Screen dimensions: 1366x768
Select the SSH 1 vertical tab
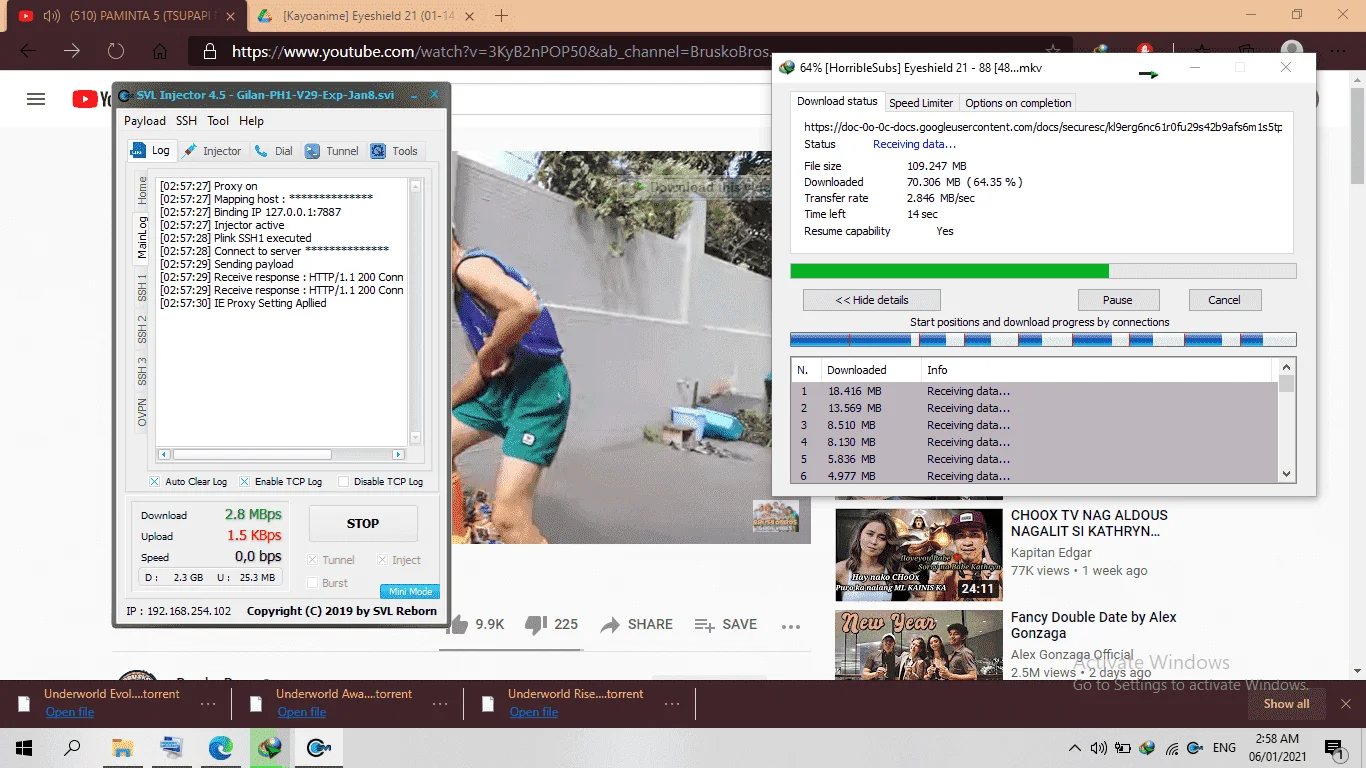point(143,287)
